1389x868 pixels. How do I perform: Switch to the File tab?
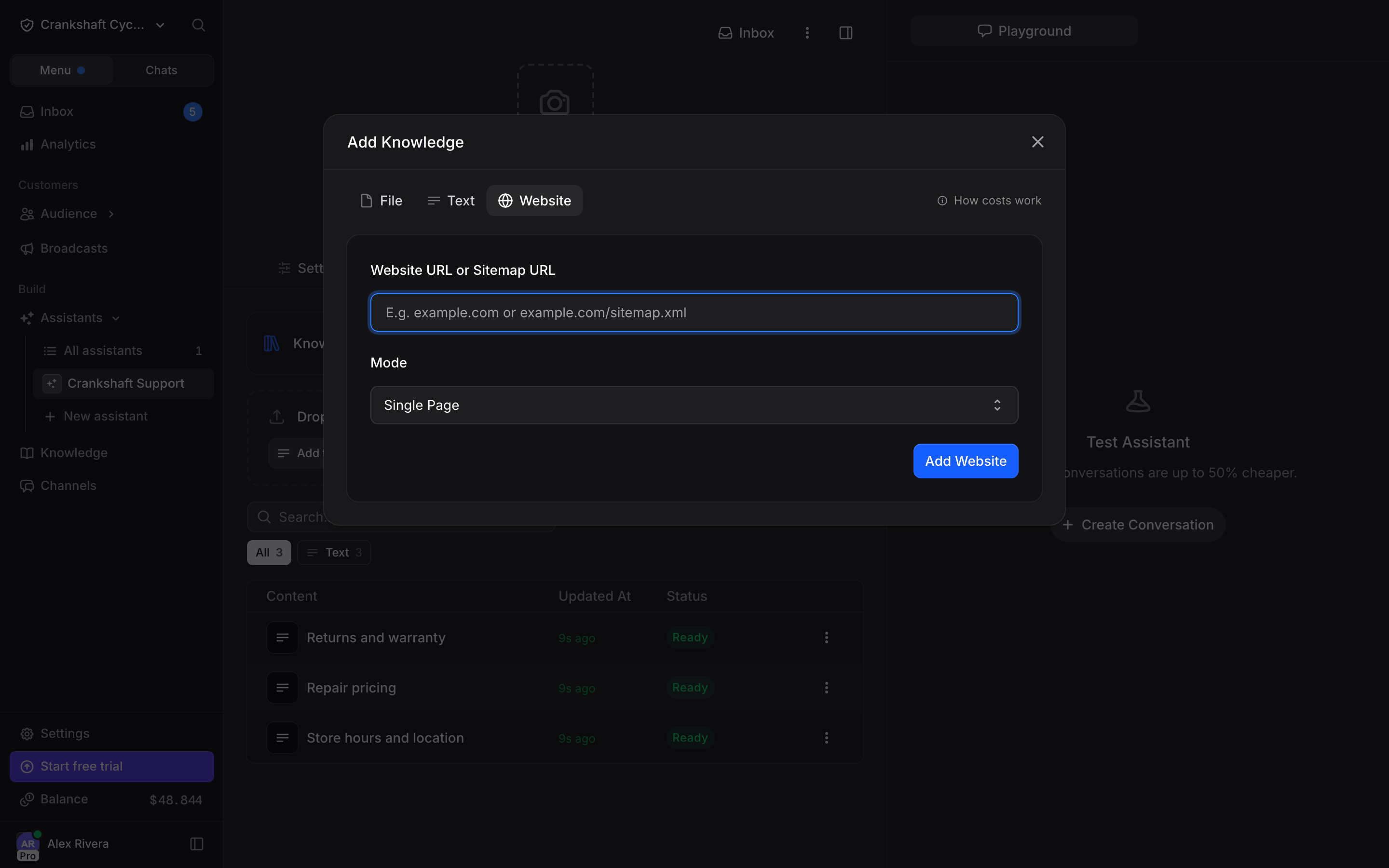pyautogui.click(x=381, y=200)
